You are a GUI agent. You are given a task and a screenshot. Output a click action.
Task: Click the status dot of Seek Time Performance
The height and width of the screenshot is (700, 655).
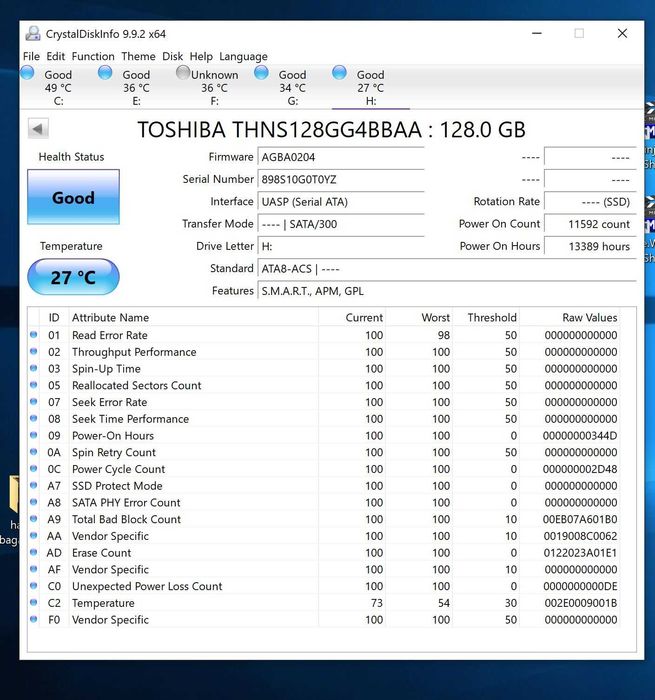tap(33, 418)
